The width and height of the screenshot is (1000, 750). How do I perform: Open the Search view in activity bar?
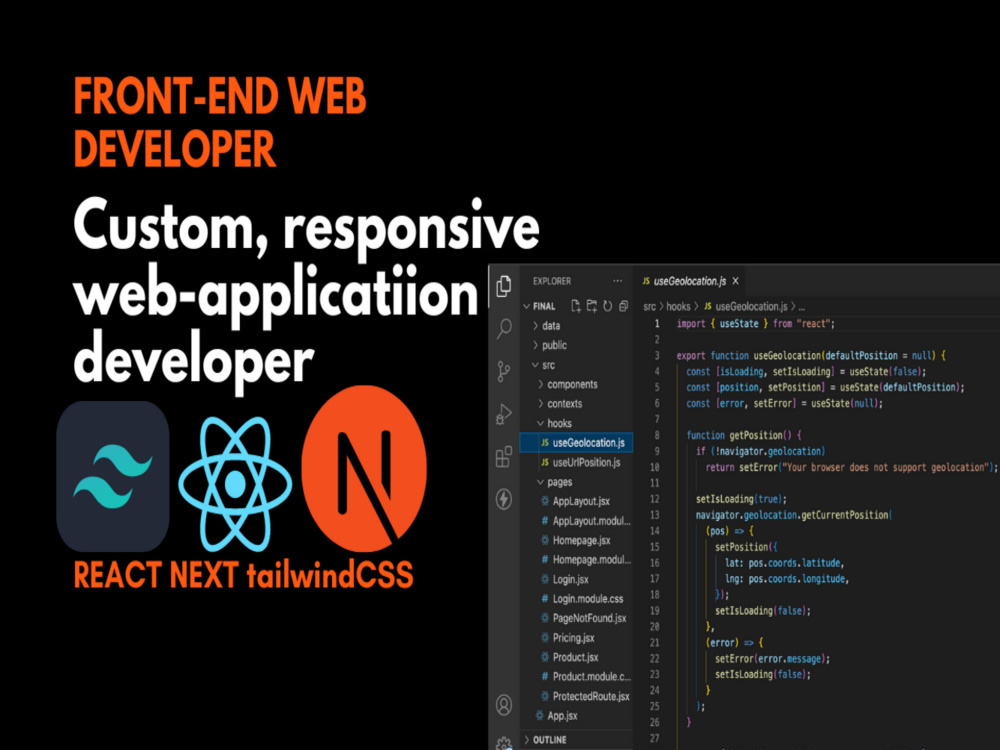504,328
